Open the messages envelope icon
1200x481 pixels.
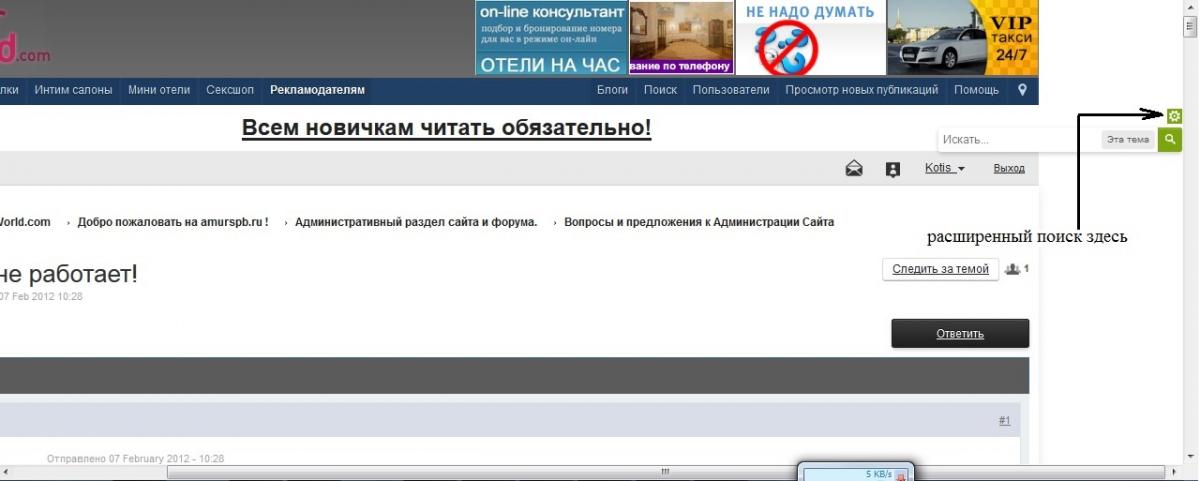854,169
